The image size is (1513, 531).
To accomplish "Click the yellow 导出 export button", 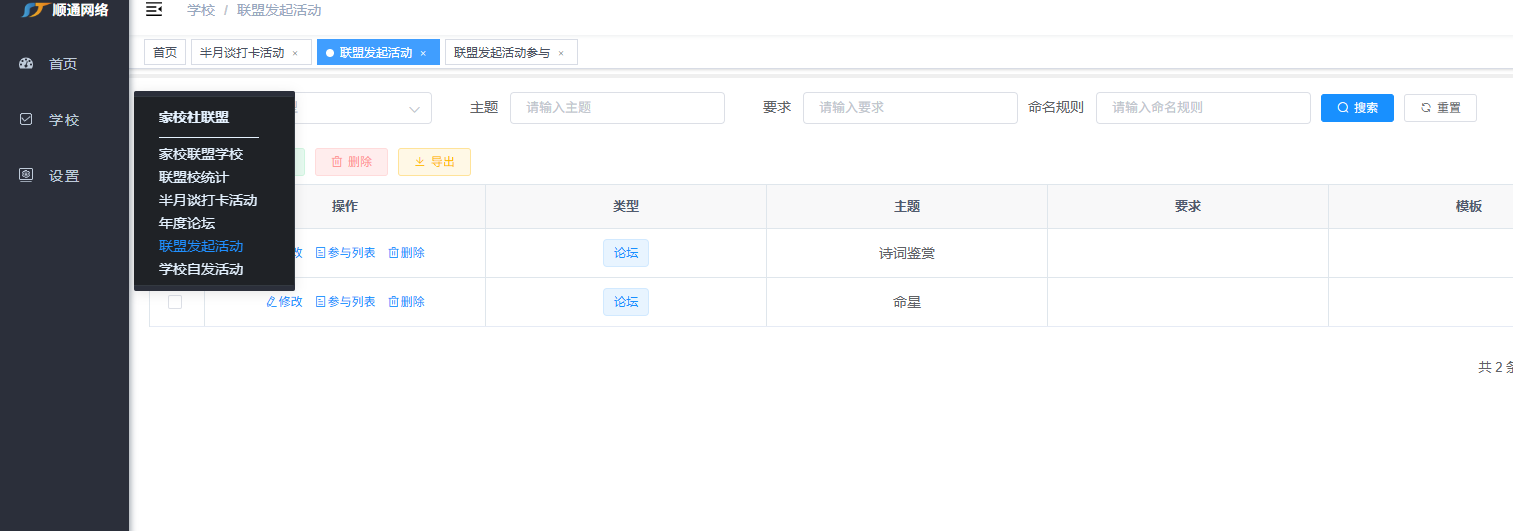I will pyautogui.click(x=434, y=162).
